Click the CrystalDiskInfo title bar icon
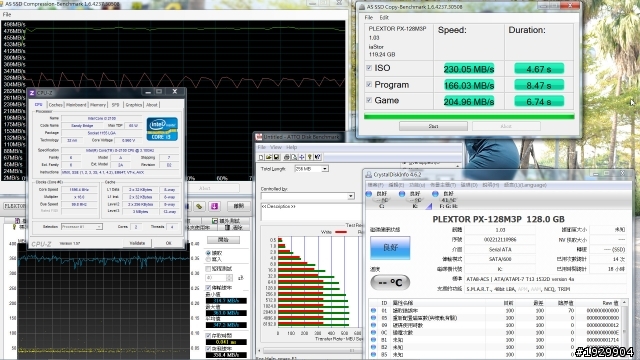Image resolution: width=640 pixels, height=360 pixels. (x=369, y=175)
